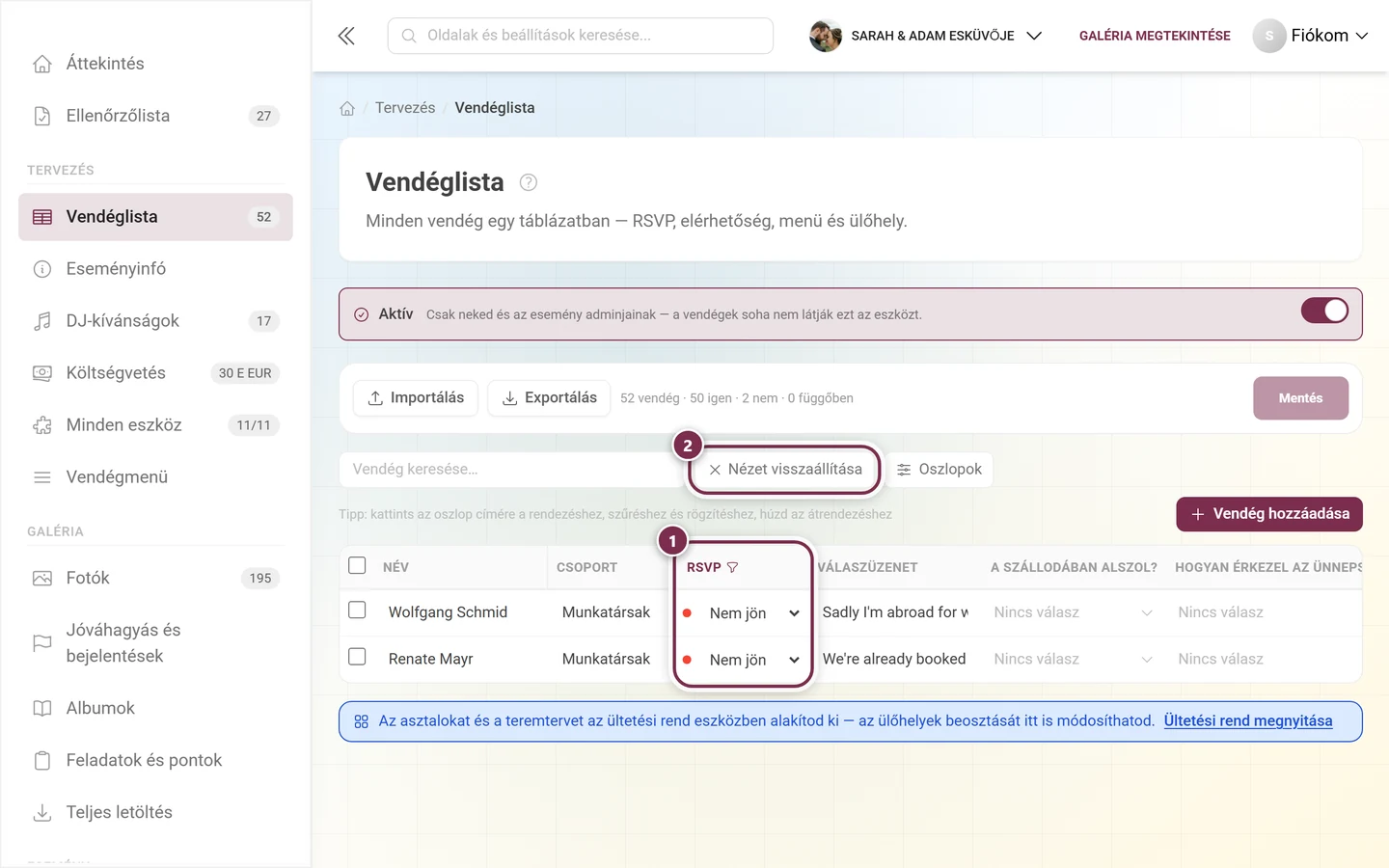This screenshot has height=868, width=1389.
Task: Click the Teljes letöltés download icon
Action: [42, 812]
